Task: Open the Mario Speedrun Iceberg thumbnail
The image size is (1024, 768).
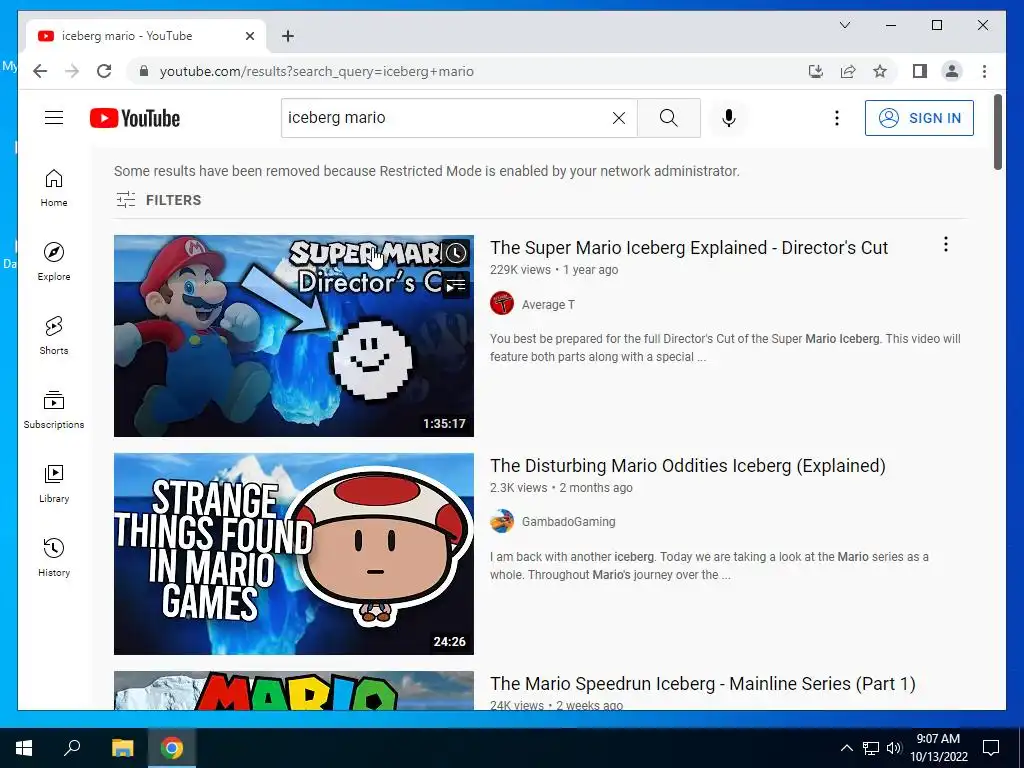Action: tap(294, 690)
